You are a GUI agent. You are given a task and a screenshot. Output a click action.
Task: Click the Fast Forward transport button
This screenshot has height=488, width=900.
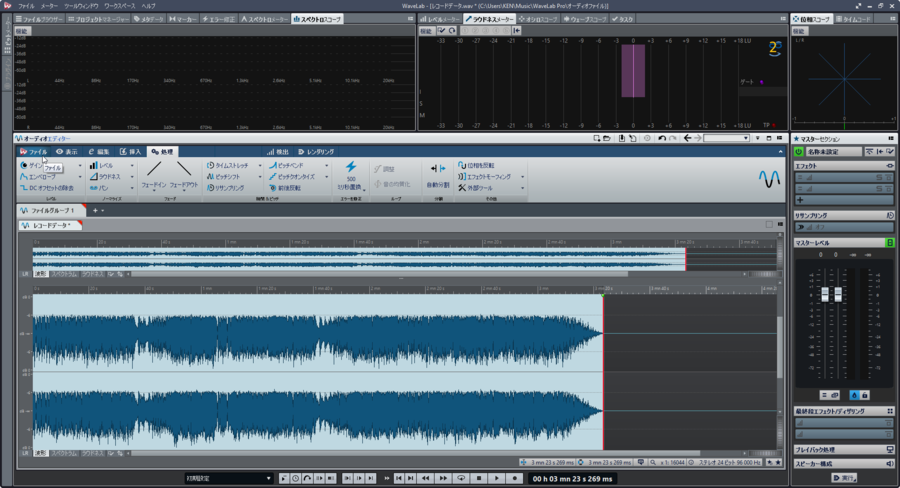[x=443, y=478]
